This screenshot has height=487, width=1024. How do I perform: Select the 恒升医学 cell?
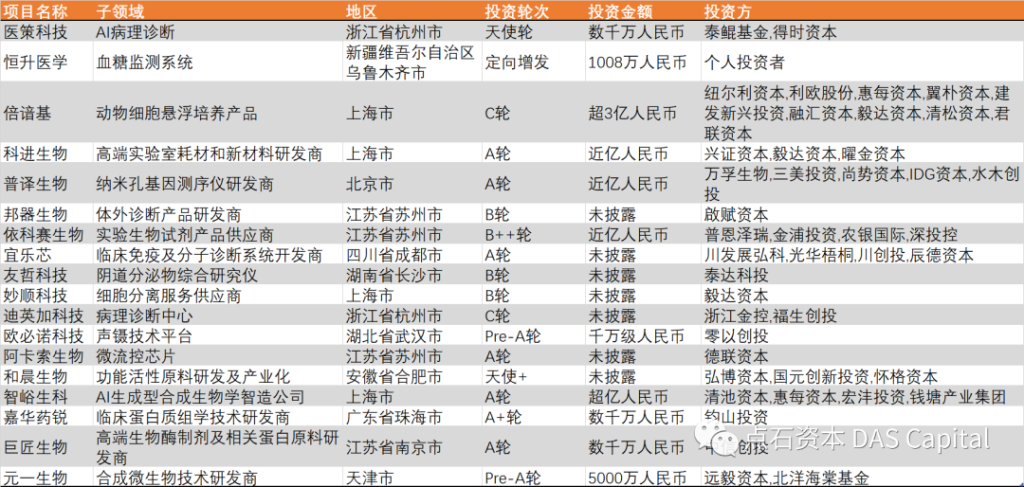47,62
